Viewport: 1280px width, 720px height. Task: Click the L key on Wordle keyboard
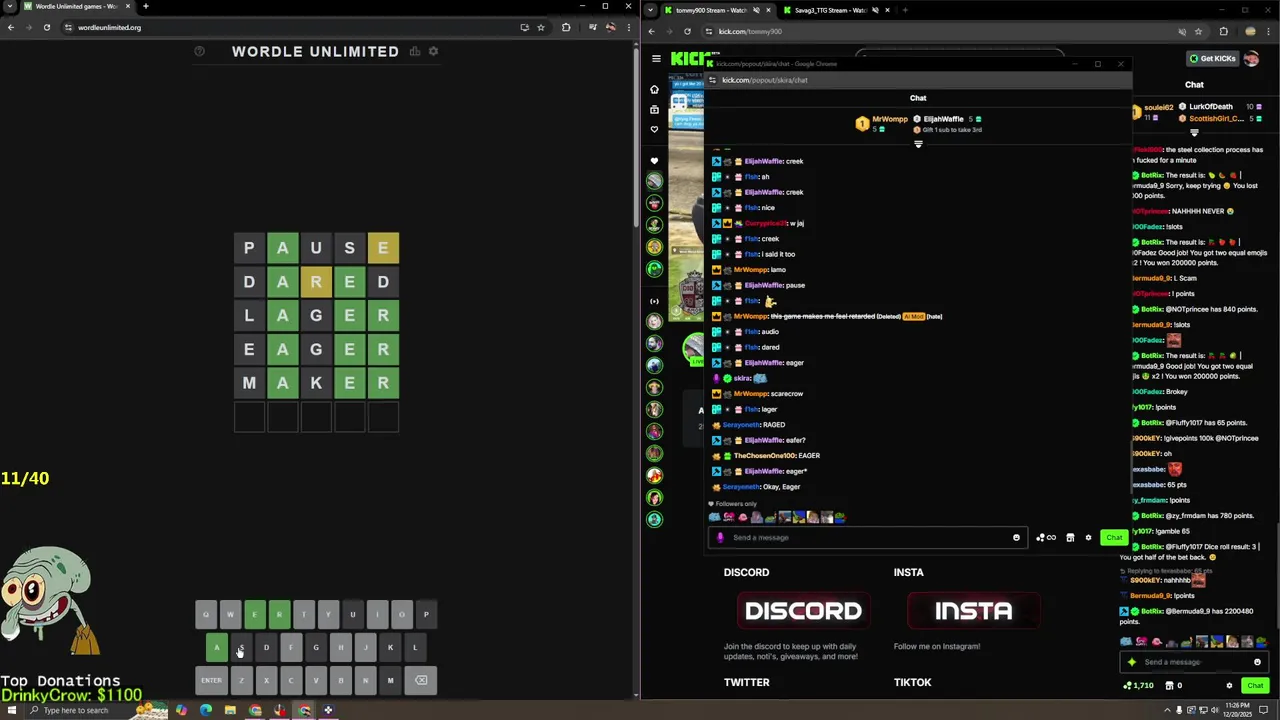(415, 647)
